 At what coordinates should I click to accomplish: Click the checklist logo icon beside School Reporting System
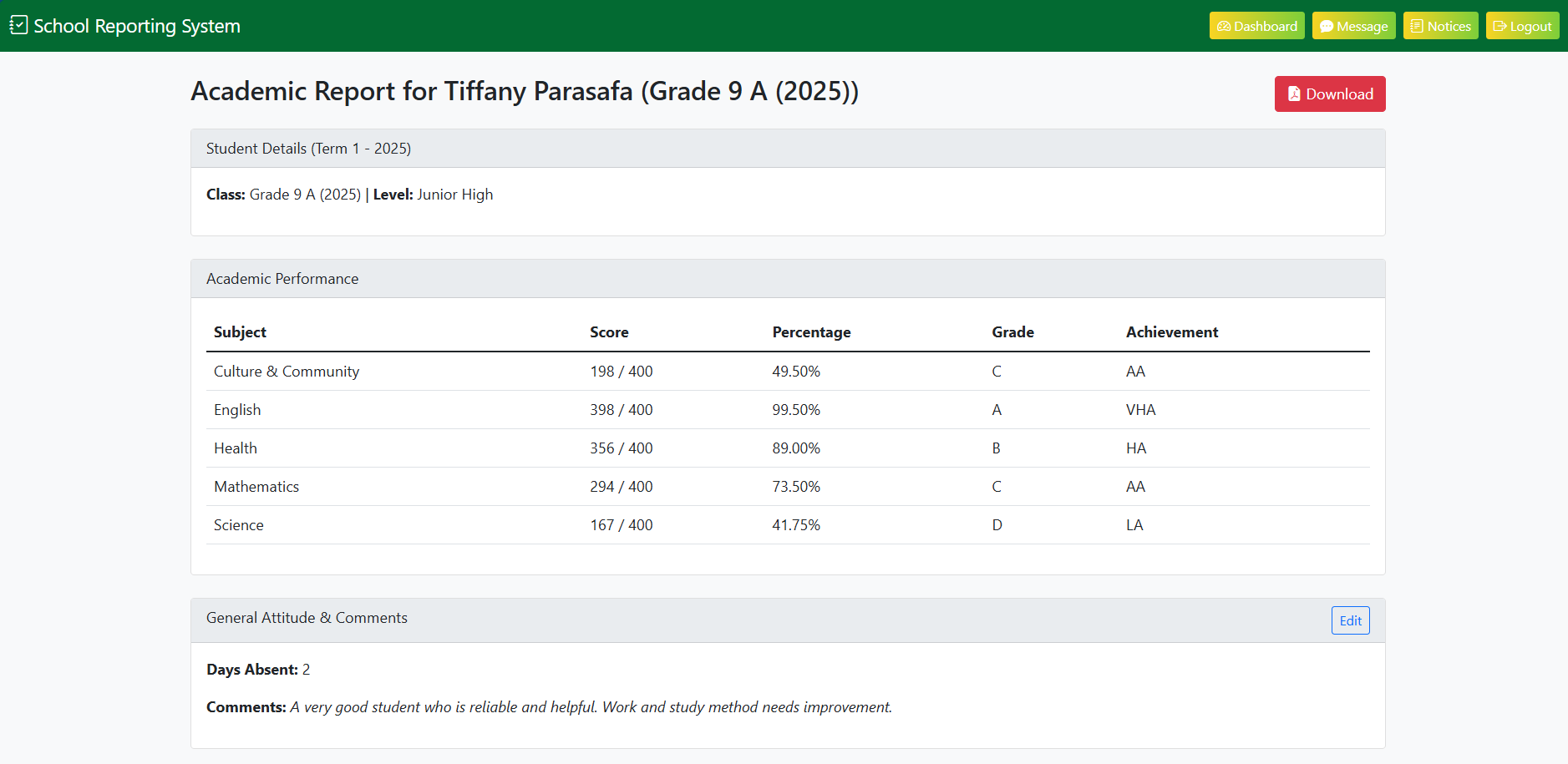18,25
